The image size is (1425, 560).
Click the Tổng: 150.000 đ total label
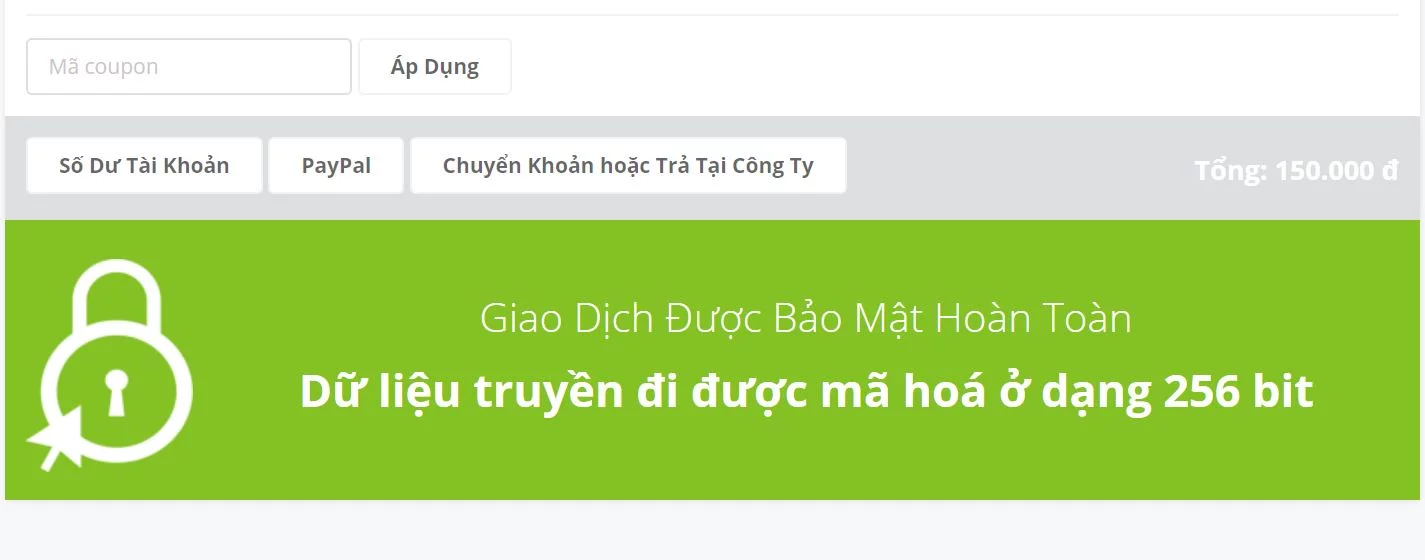(x=1296, y=170)
